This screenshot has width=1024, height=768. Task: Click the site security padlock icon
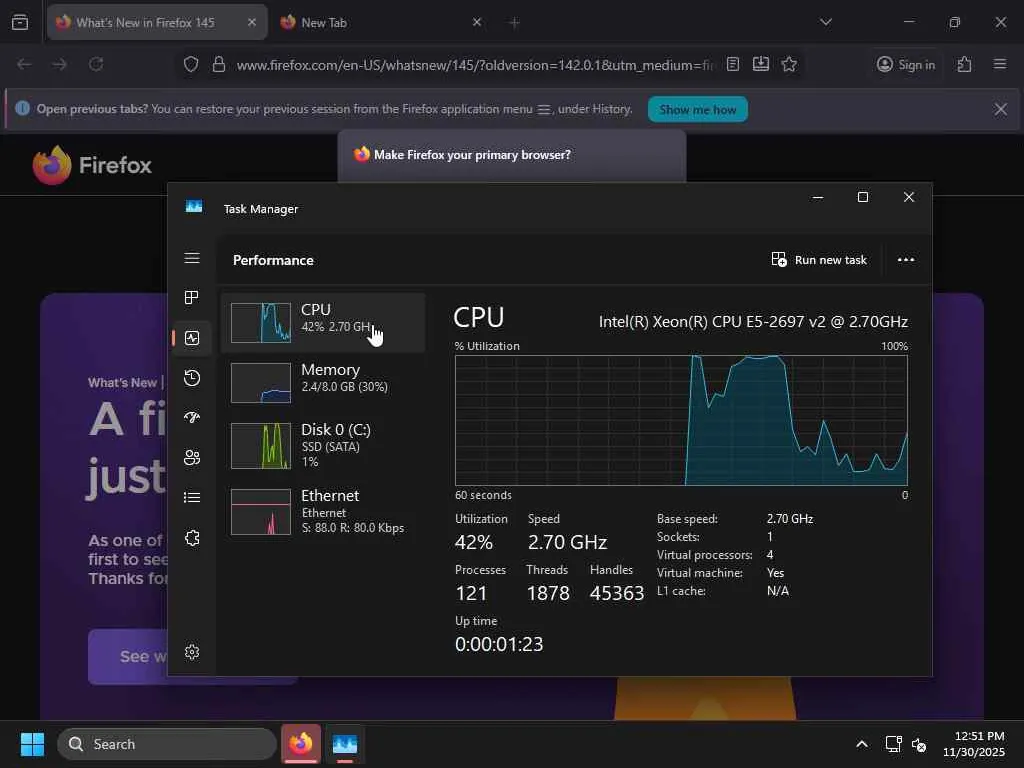pos(219,64)
